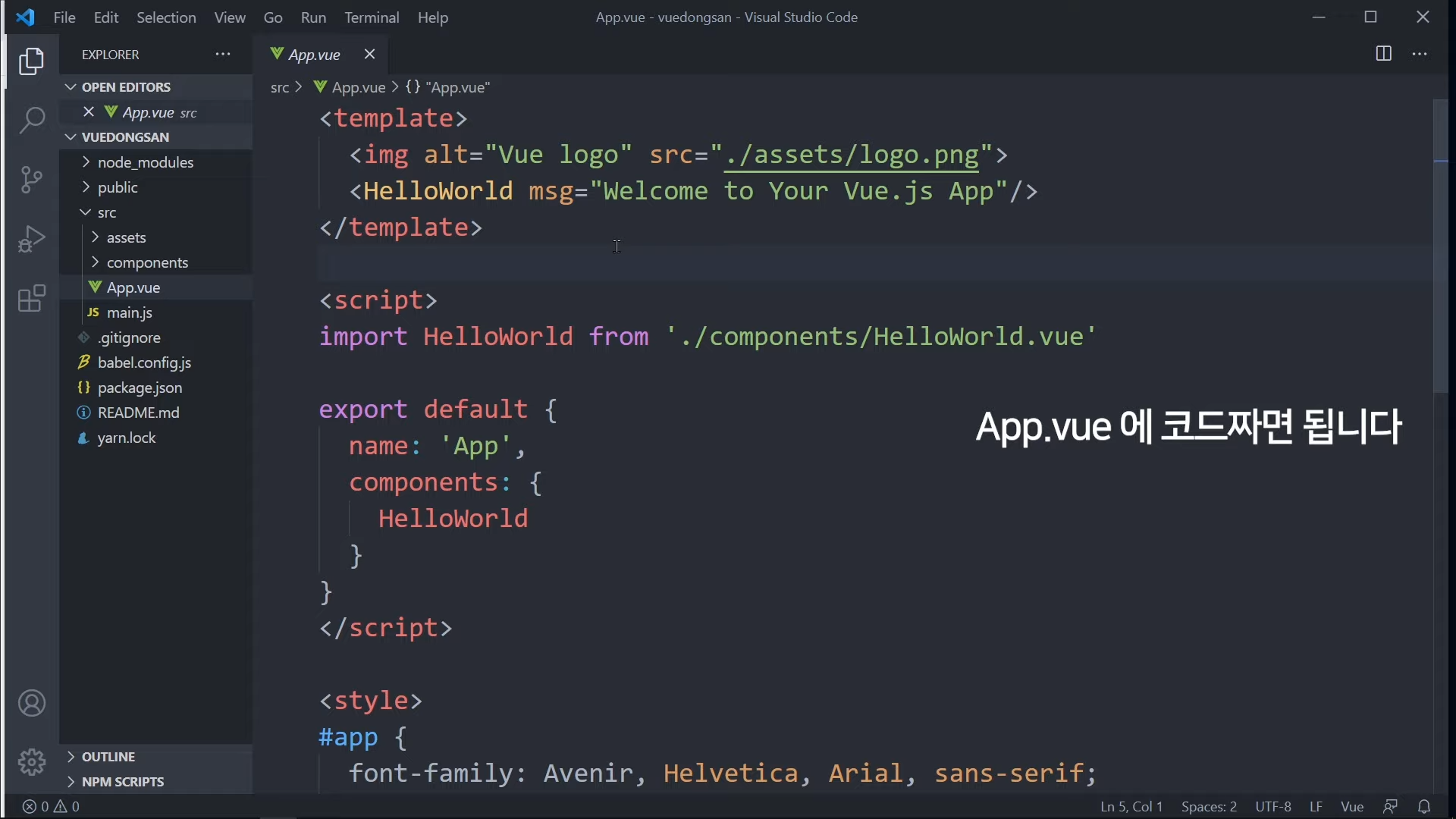Screen dimensions: 1456x819
Task: Open the Selection menu
Action: tap(166, 17)
